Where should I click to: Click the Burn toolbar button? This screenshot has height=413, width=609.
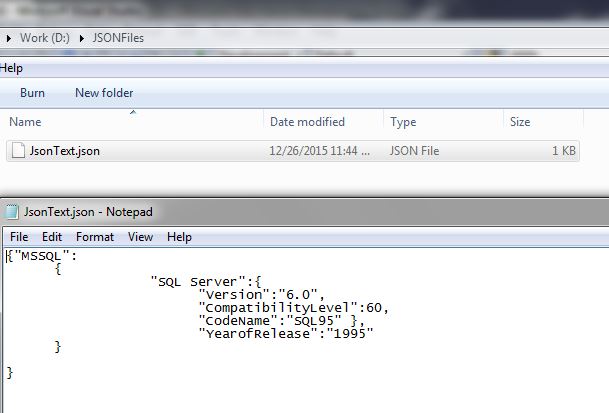click(32, 93)
